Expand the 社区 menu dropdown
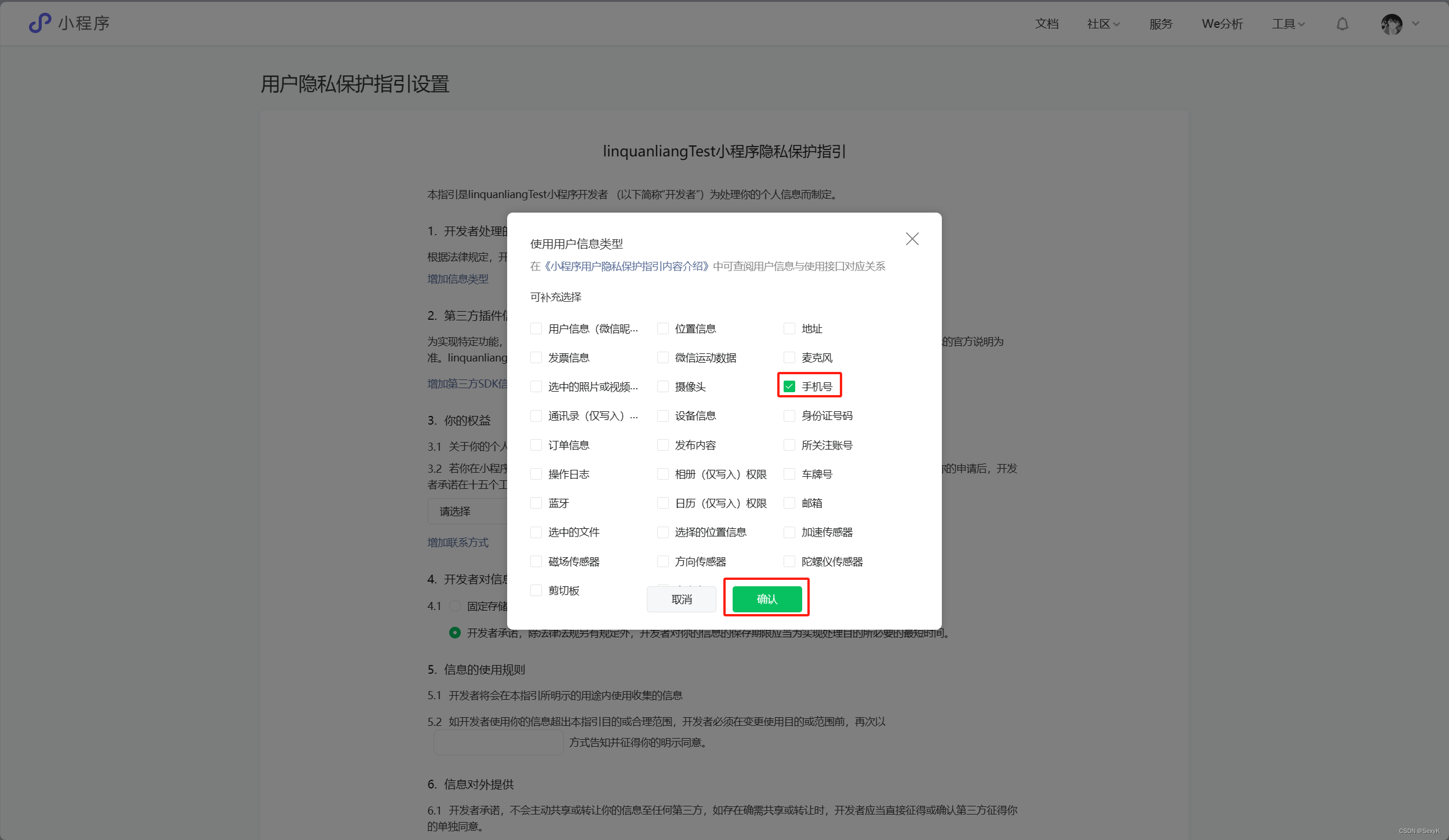This screenshot has width=1449, height=840. (x=1104, y=24)
